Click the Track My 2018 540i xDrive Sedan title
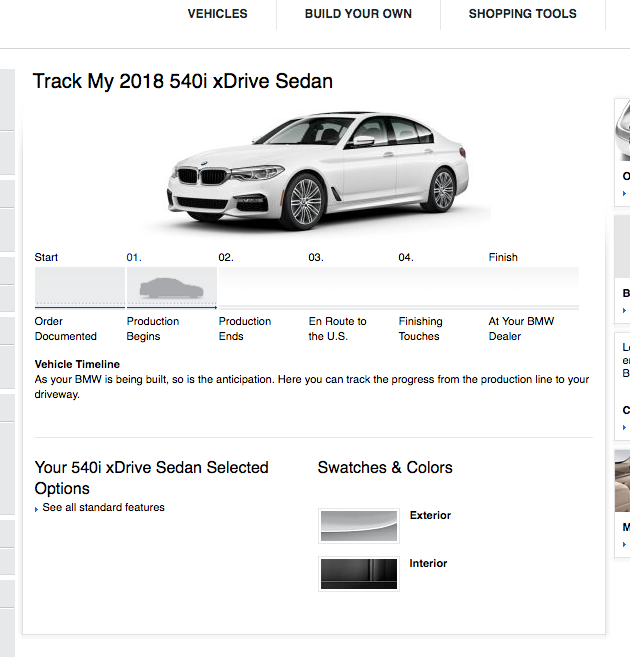The width and height of the screenshot is (630, 657). 183,81
